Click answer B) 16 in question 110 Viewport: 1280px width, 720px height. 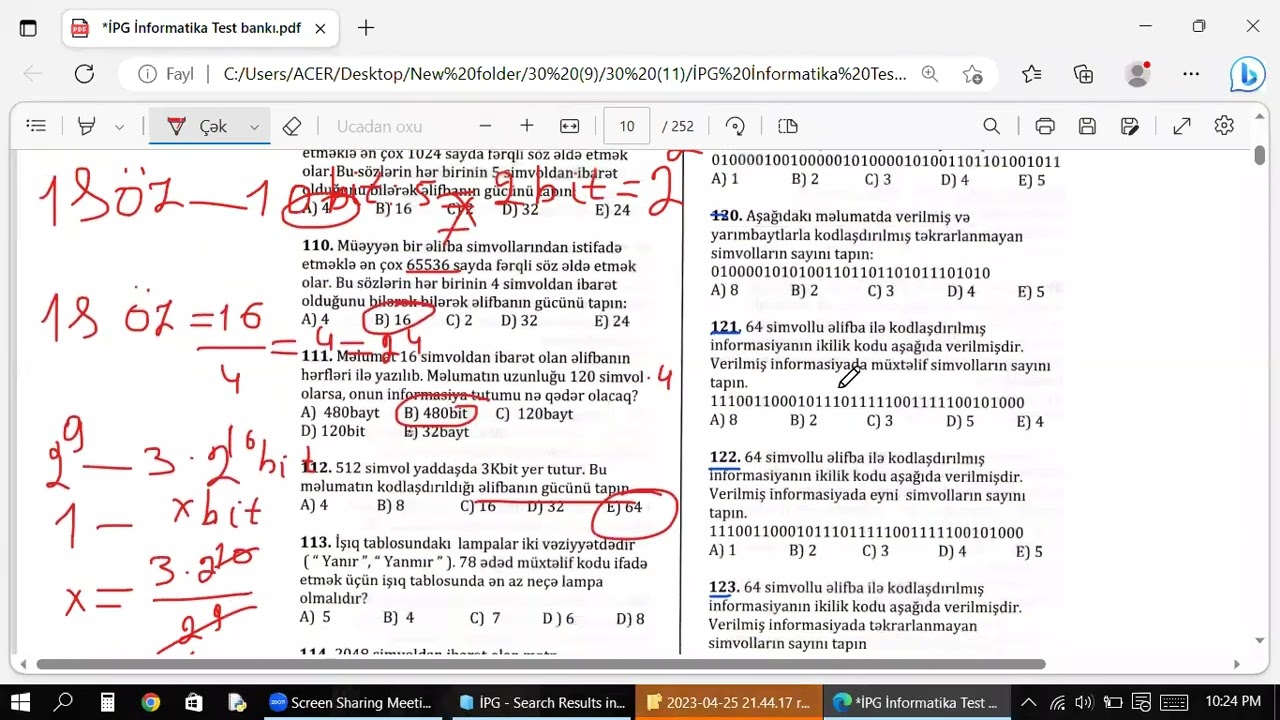[x=393, y=321]
